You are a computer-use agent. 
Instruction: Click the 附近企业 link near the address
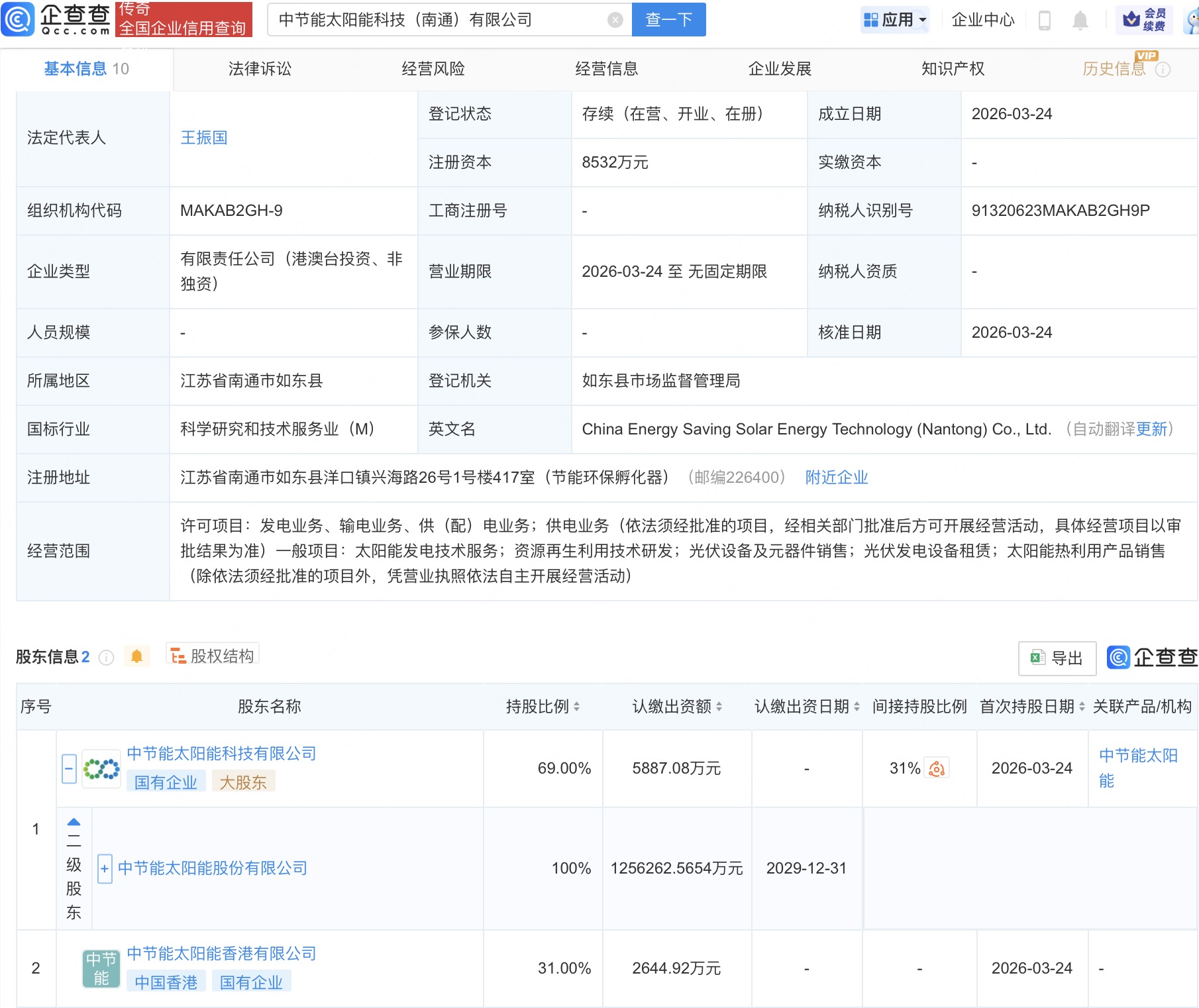(837, 477)
